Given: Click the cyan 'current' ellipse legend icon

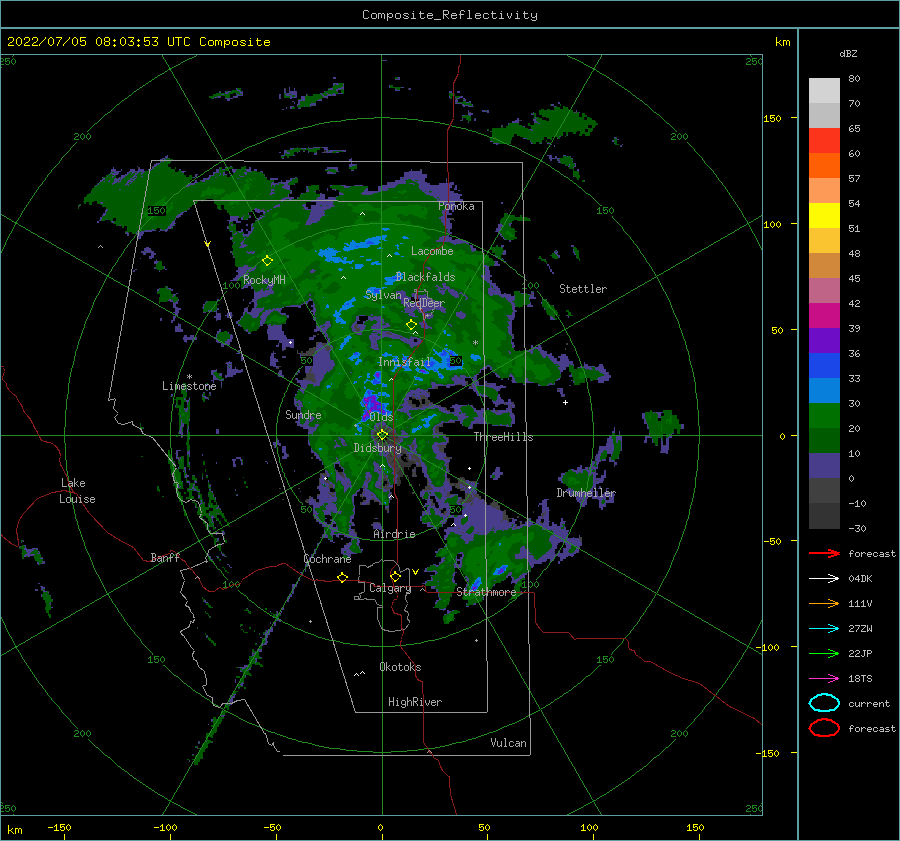Looking at the screenshot, I should pos(824,703).
